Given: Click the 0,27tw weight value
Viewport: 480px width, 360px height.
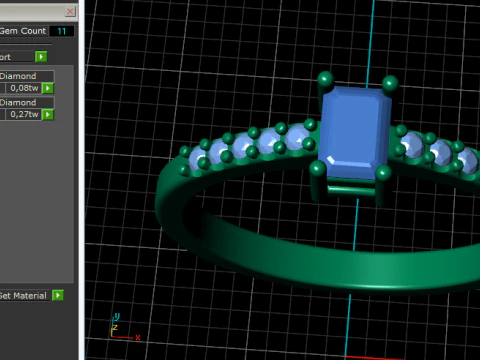Looking at the screenshot, I should tap(24, 115).
